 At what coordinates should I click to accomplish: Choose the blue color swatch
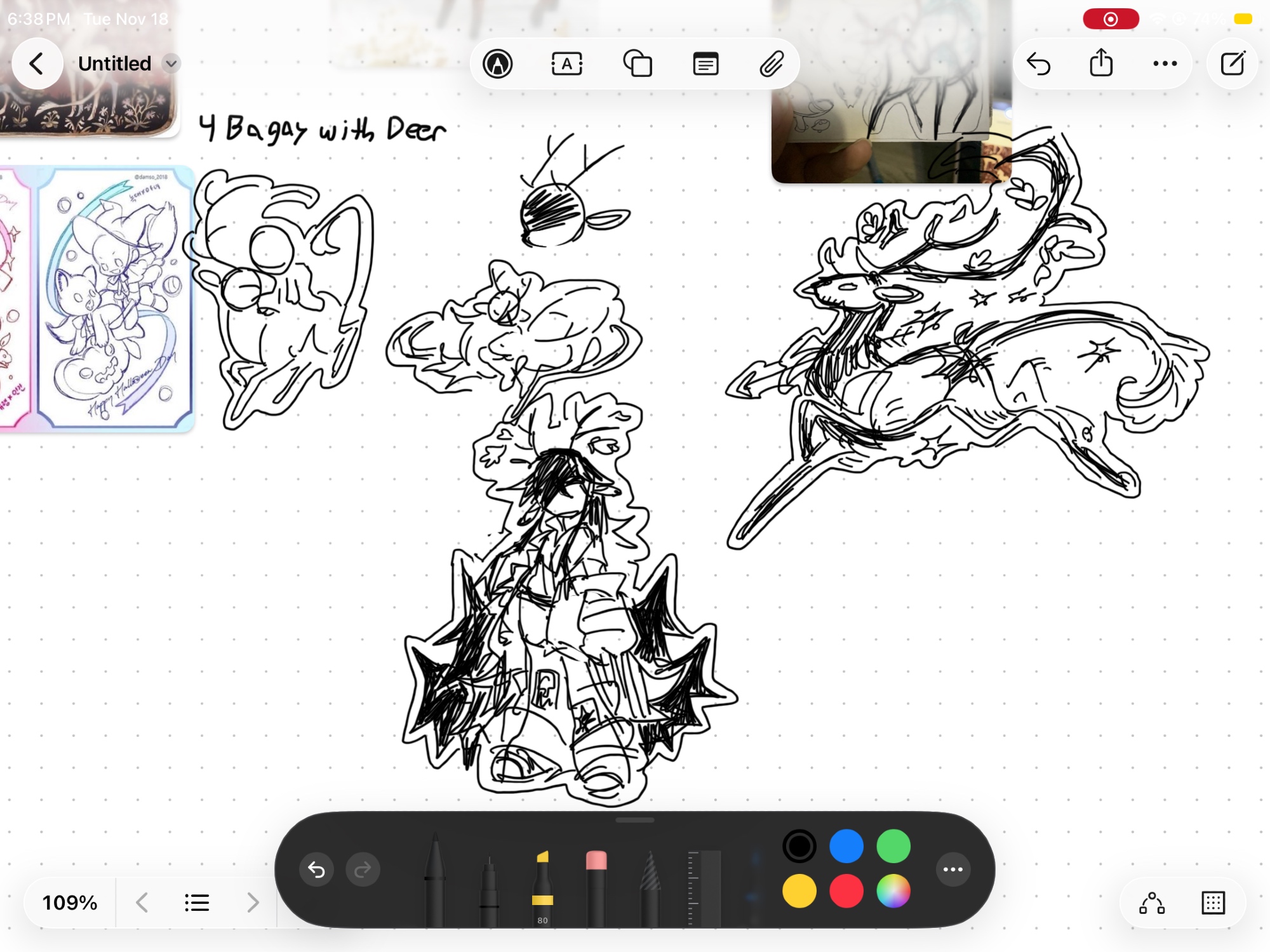coord(846,846)
